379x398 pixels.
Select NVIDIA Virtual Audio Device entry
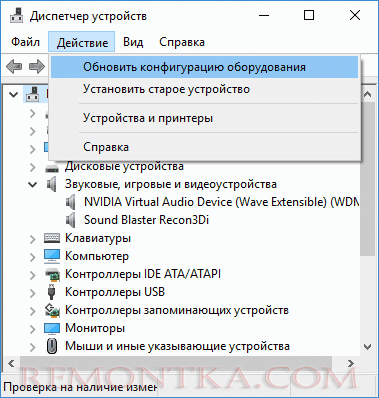pos(221,202)
